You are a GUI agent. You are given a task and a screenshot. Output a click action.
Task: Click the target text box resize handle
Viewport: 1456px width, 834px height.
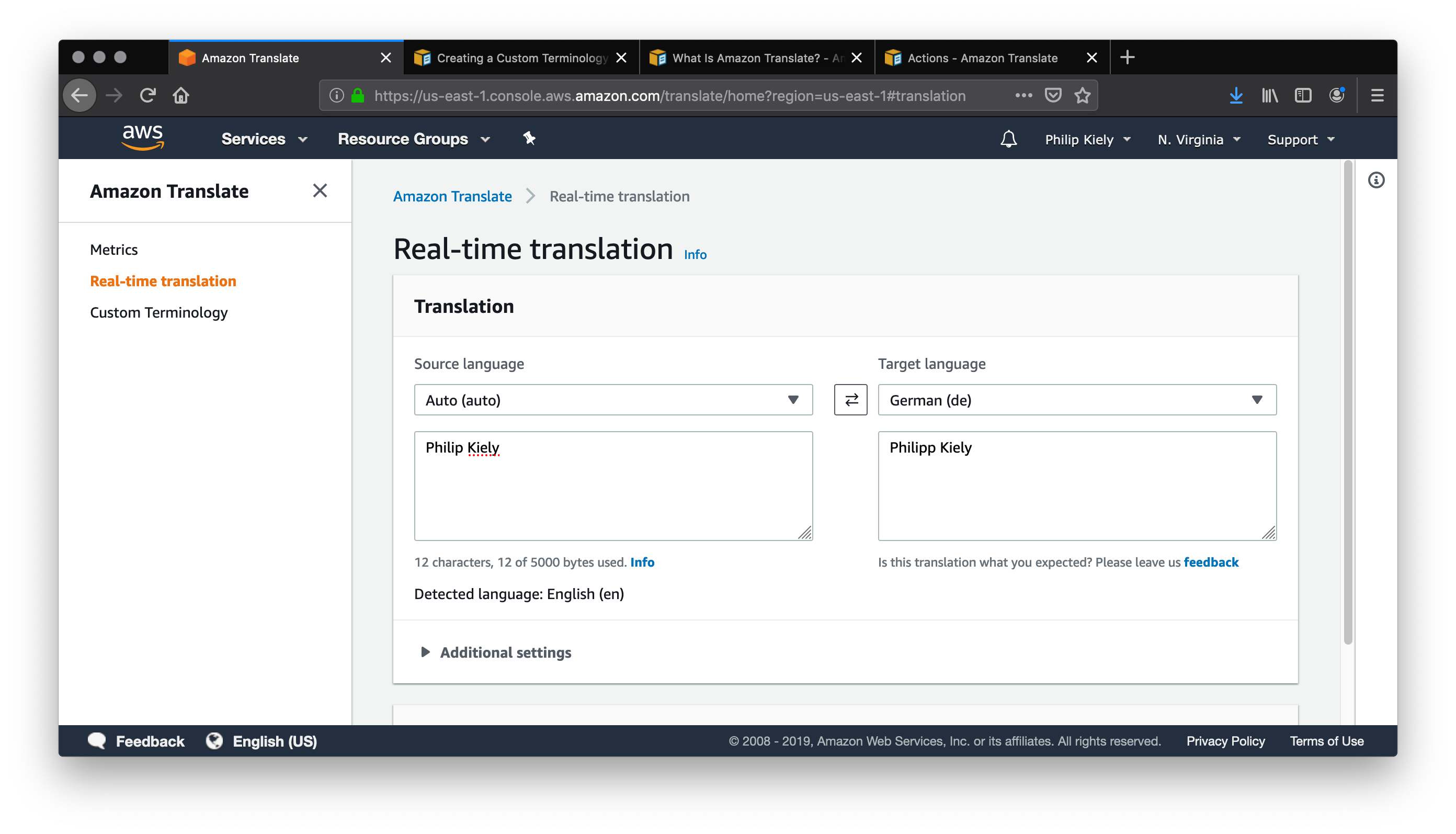pos(1268,533)
